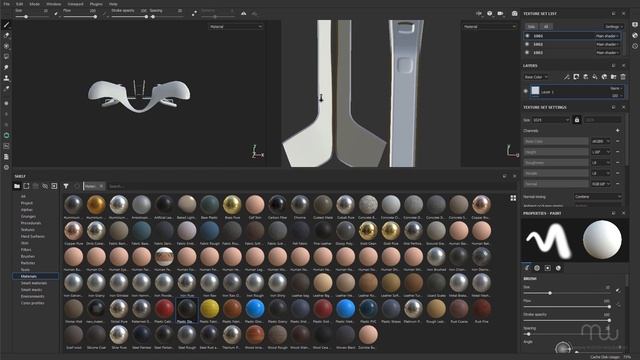Select the Projection tool

coord(6,46)
